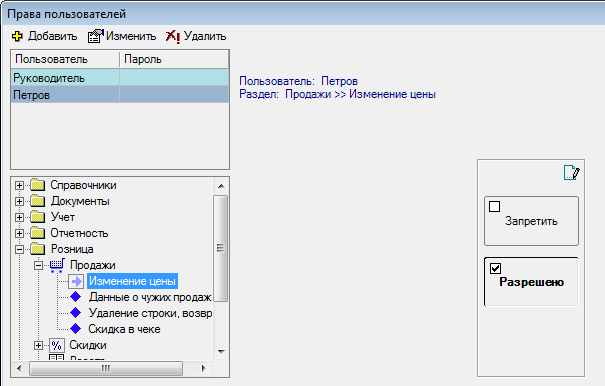
Task: Select Удаление строки, возвр item
Action: [150, 313]
